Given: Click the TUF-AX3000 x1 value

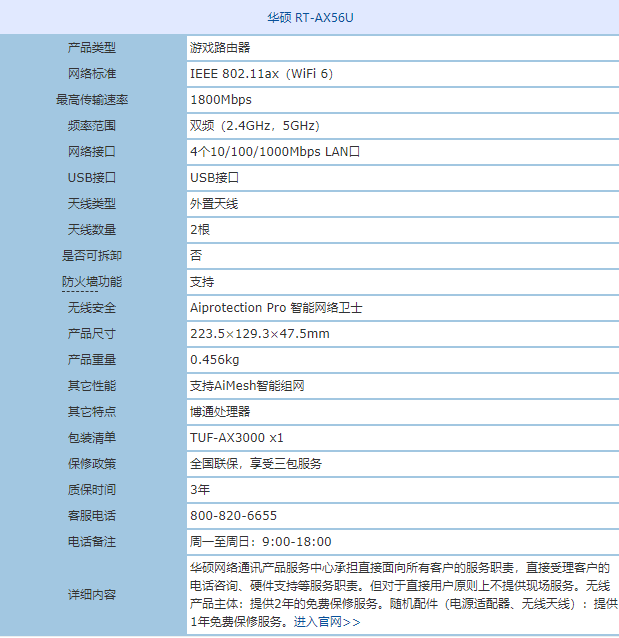Looking at the screenshot, I should (x=237, y=438).
